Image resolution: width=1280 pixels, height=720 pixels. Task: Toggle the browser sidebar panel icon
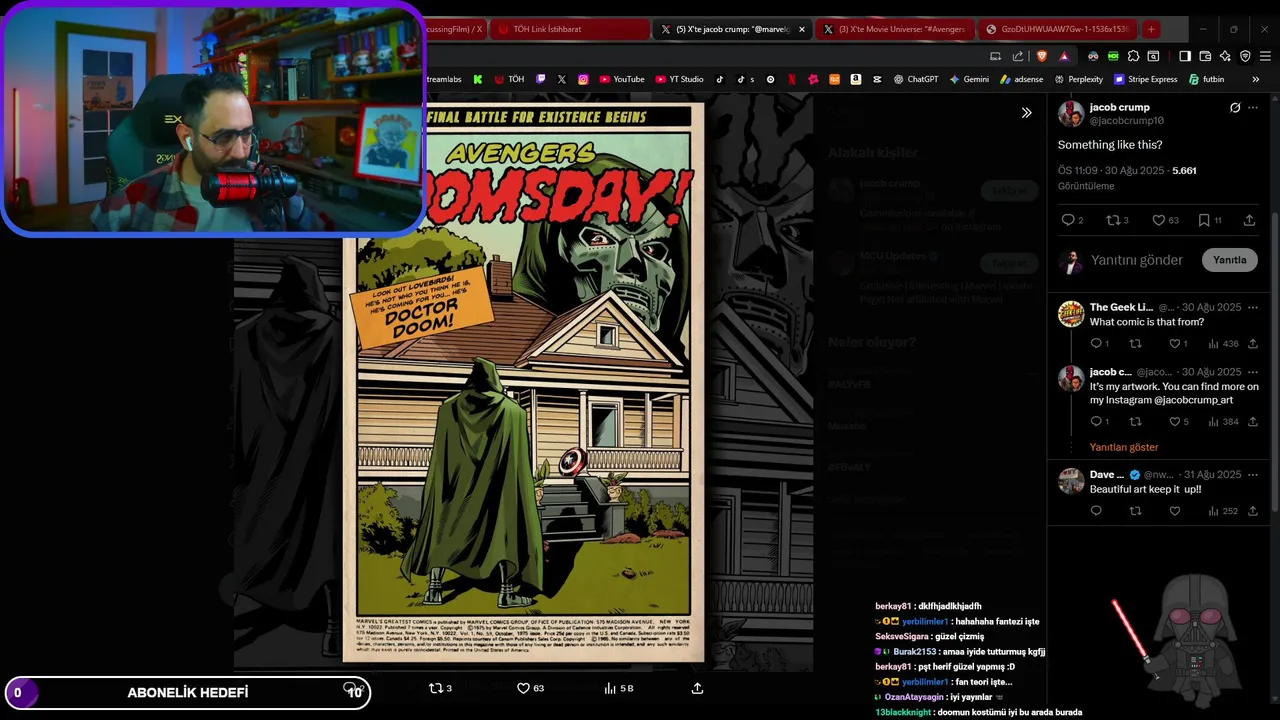[1185, 56]
